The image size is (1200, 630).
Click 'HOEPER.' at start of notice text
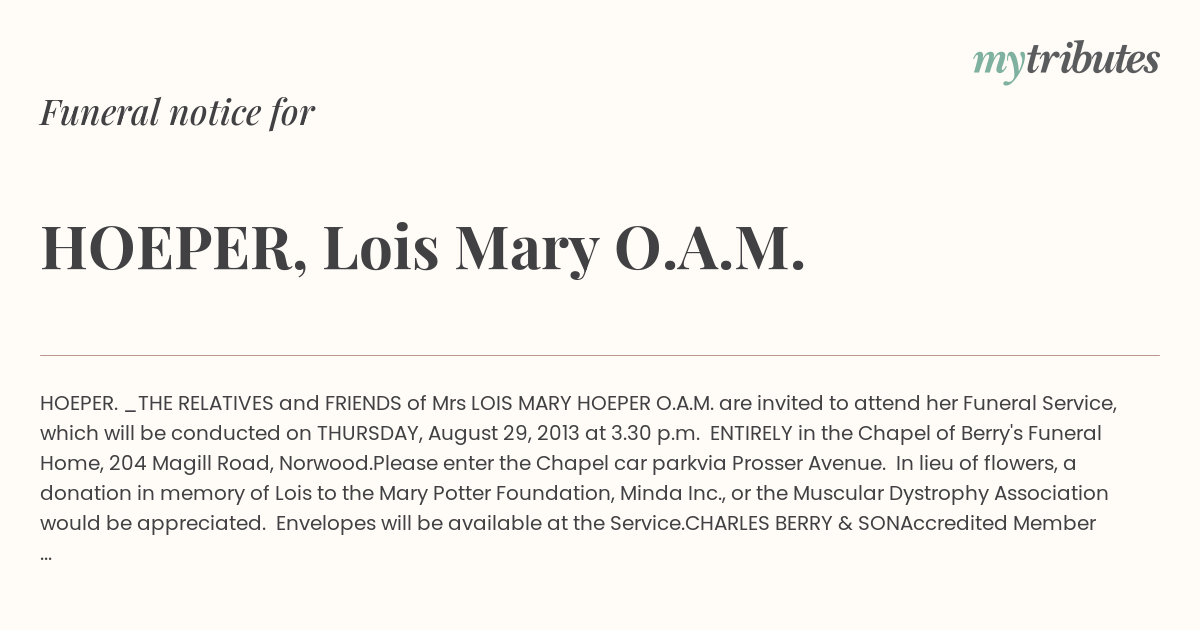pos(79,403)
